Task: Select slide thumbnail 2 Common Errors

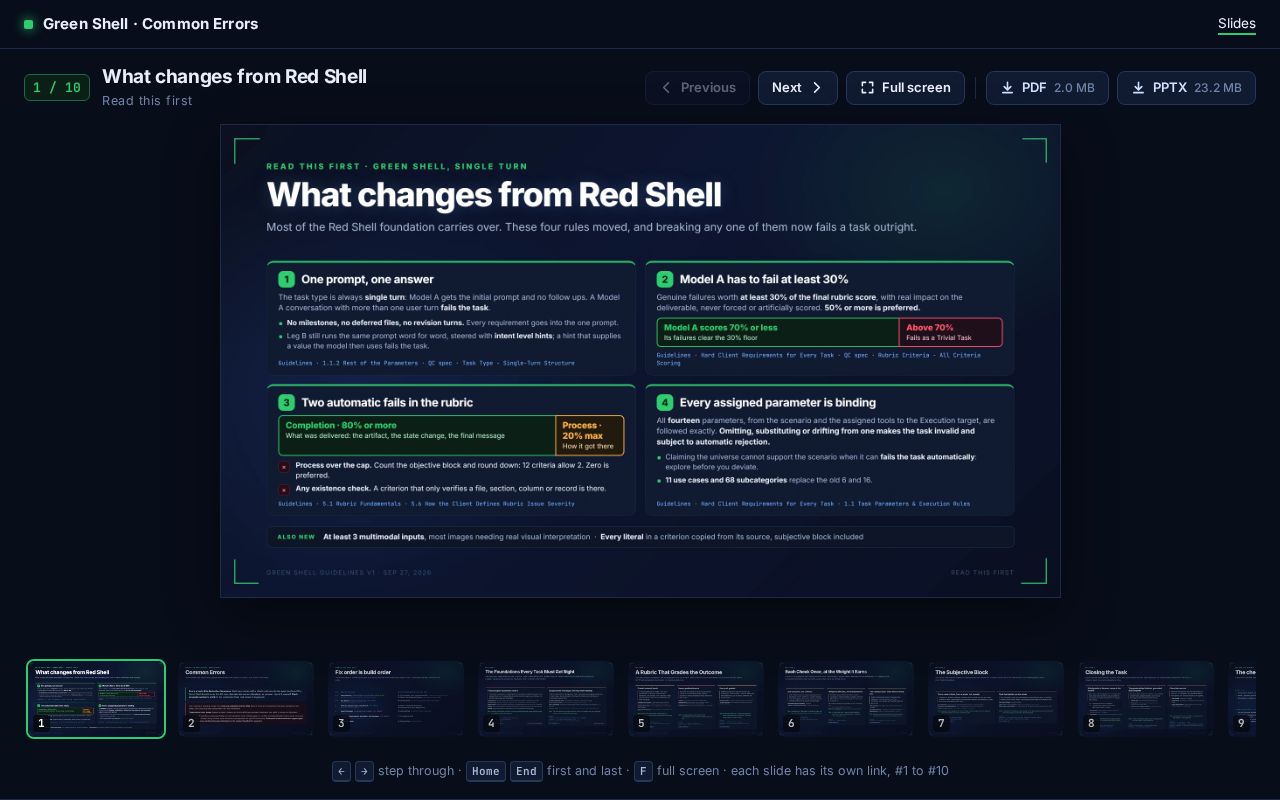Action: point(246,699)
